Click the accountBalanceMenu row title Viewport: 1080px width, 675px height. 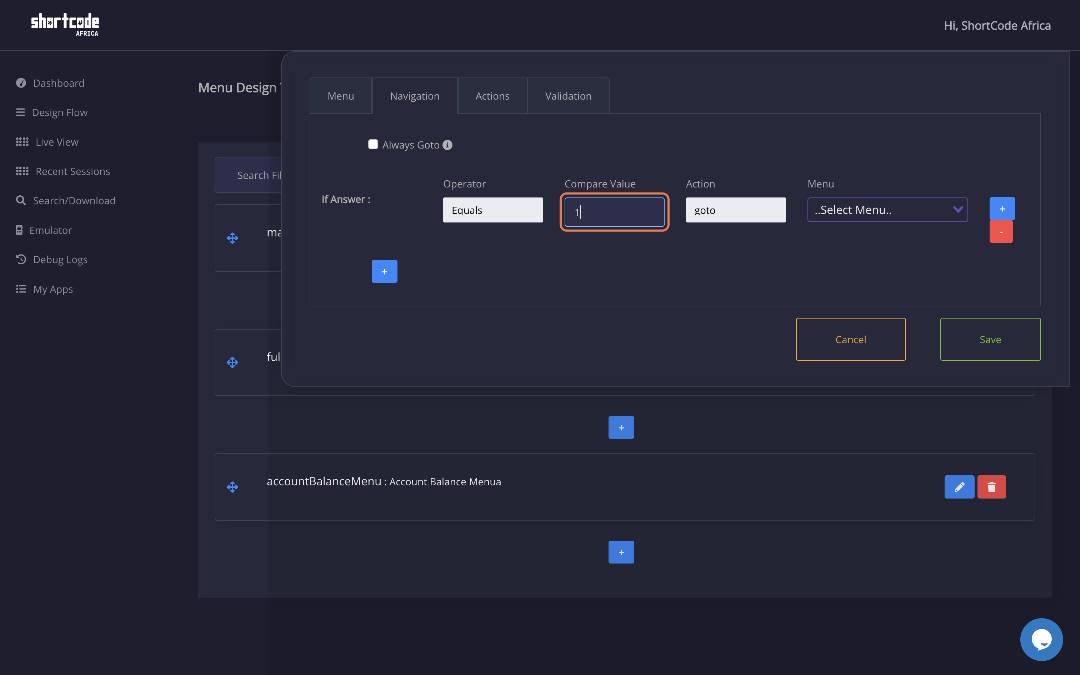[x=384, y=481]
